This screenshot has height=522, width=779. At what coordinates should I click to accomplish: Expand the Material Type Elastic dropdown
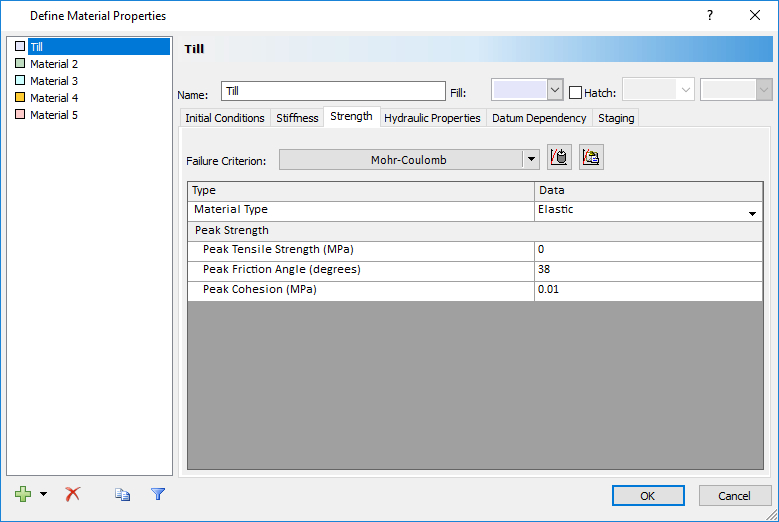tap(752, 214)
